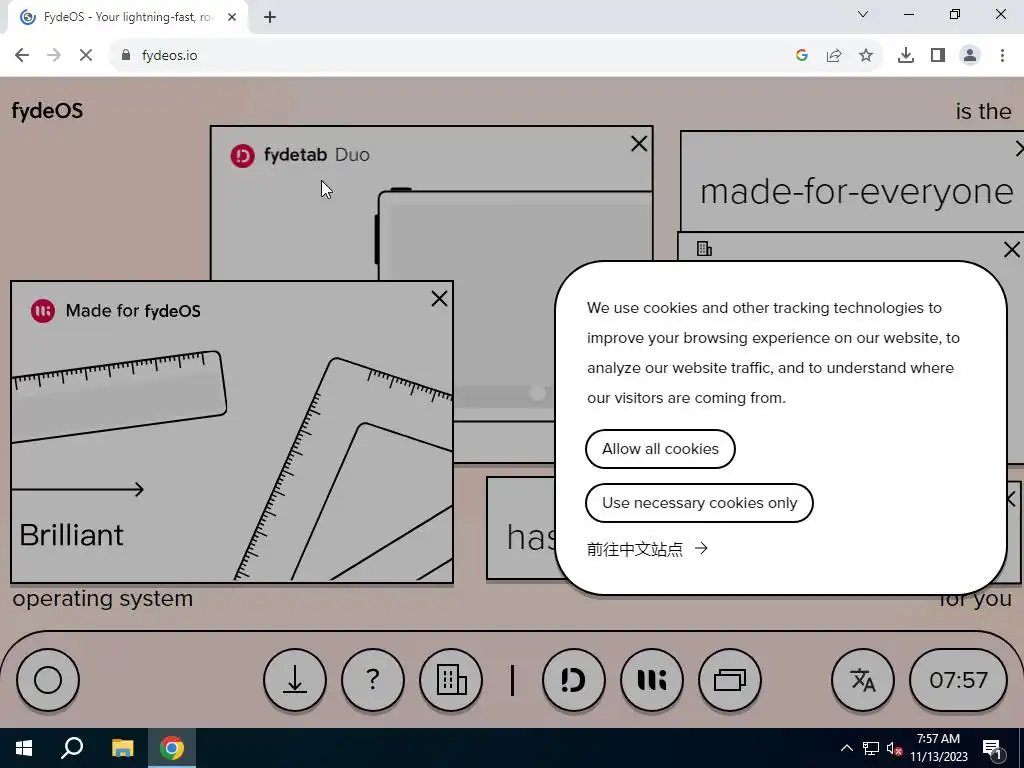Open the enterprise building icon in dock
Image resolution: width=1024 pixels, height=768 pixels.
point(451,680)
